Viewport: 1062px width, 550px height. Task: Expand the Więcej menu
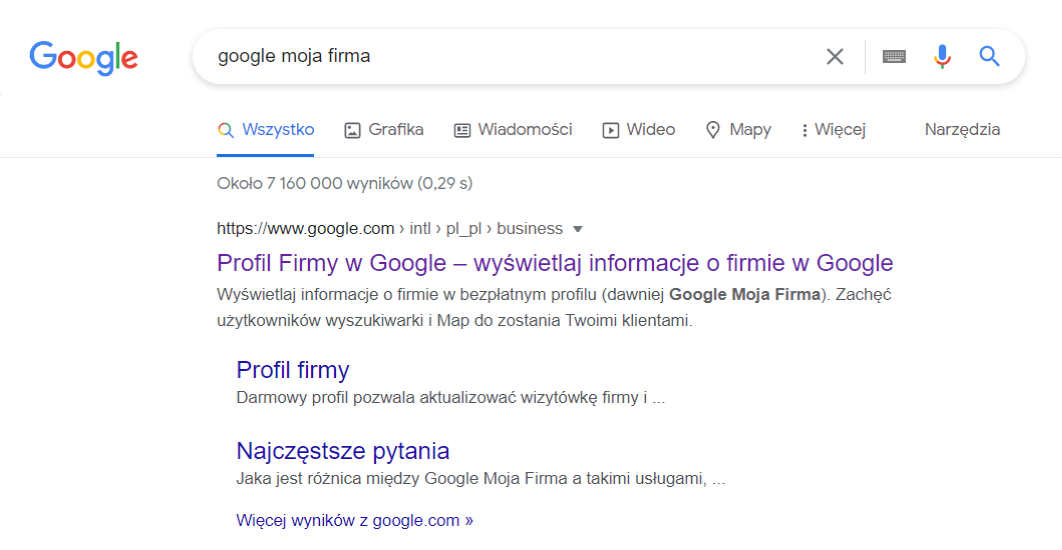pos(833,129)
